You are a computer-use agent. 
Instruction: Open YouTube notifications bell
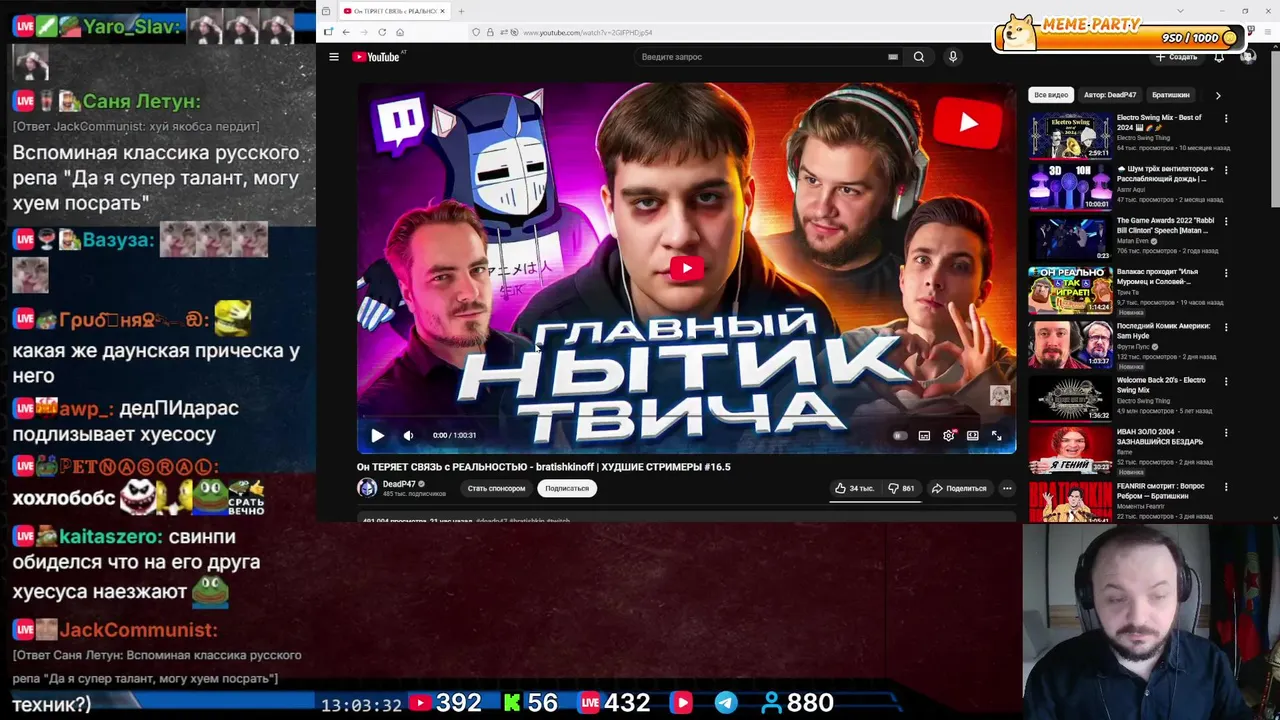1219,57
